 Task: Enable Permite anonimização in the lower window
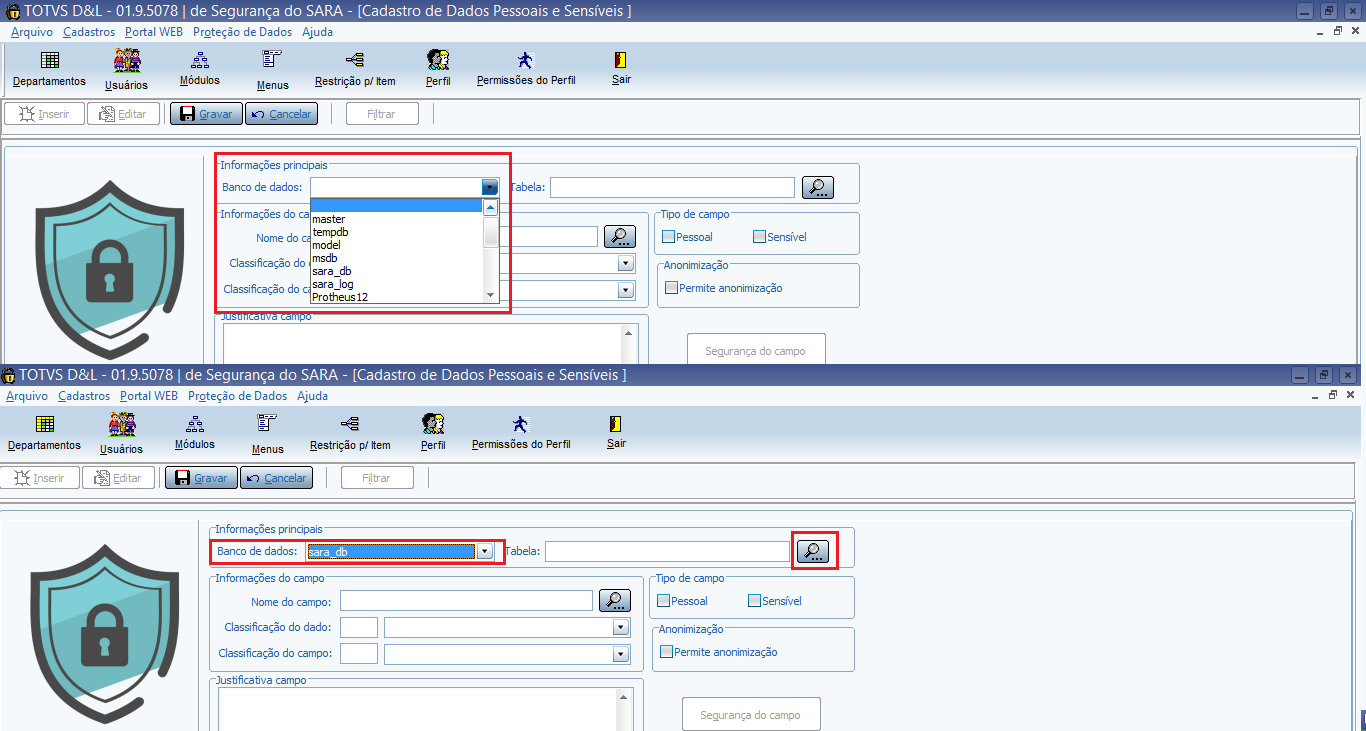click(667, 652)
